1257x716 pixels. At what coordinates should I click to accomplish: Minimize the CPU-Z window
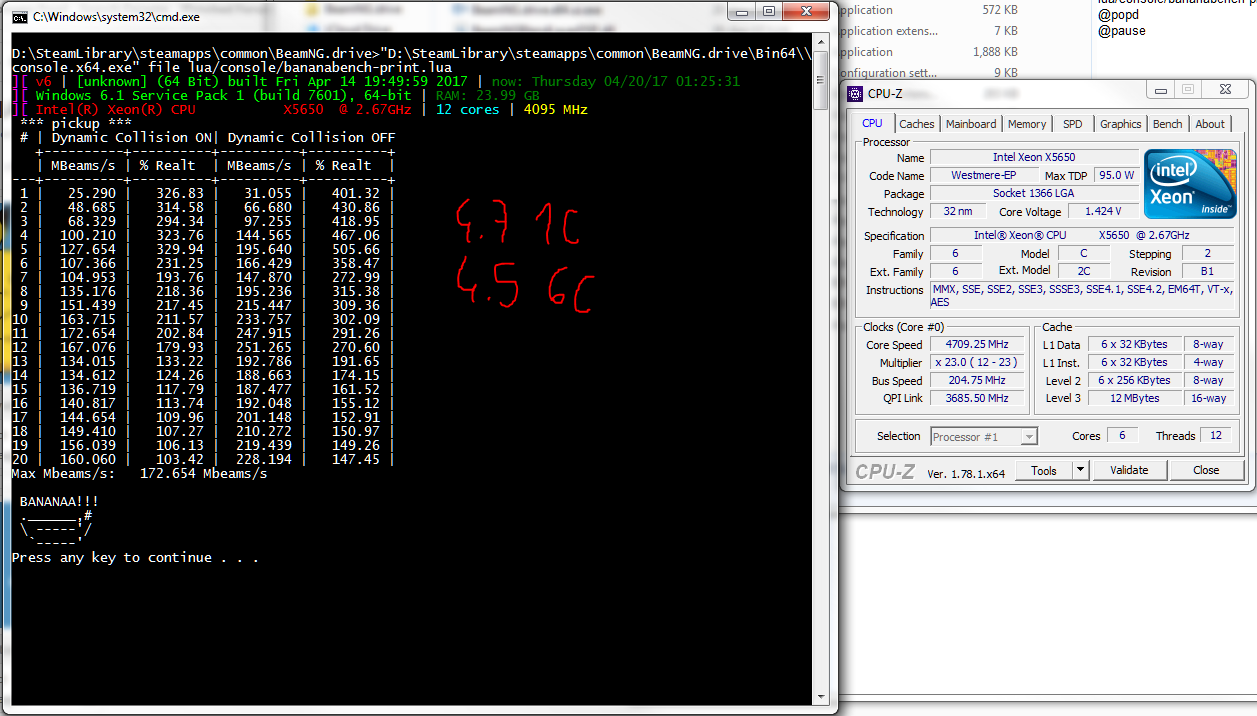(x=1159, y=91)
